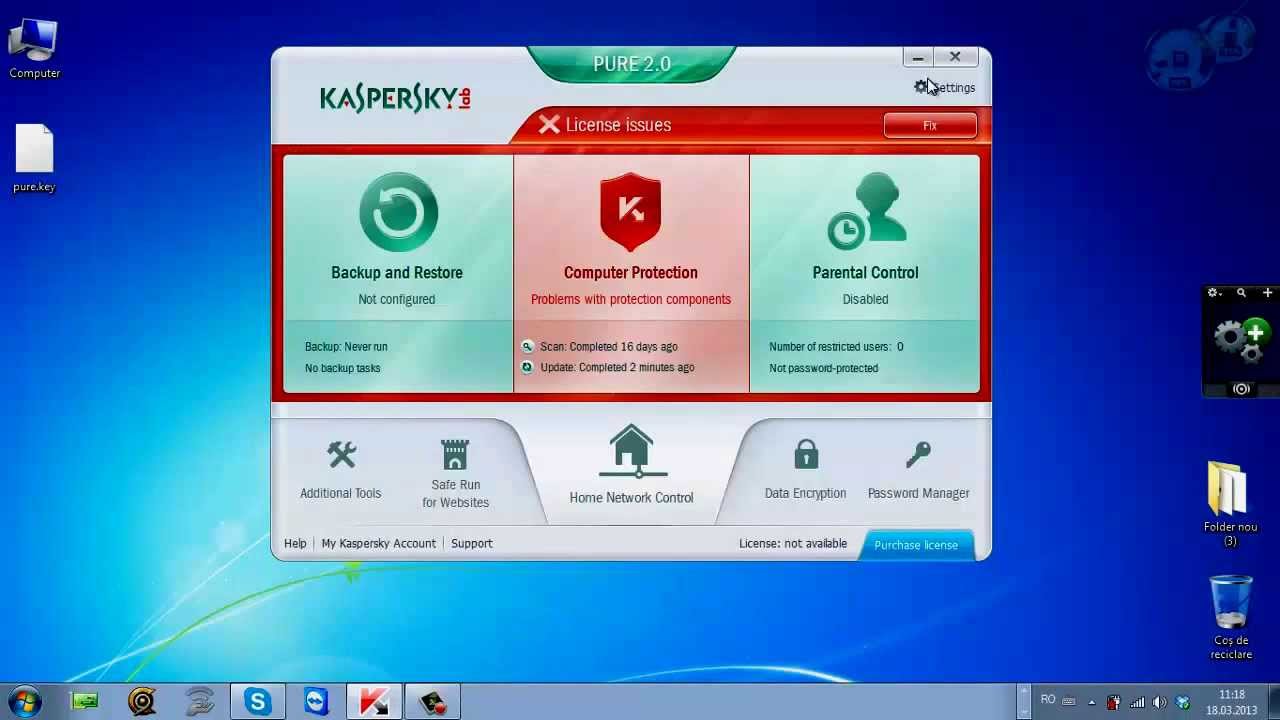Screen dimensions: 1280x720
Task: Open Password Manager key icon
Action: pos(918,455)
